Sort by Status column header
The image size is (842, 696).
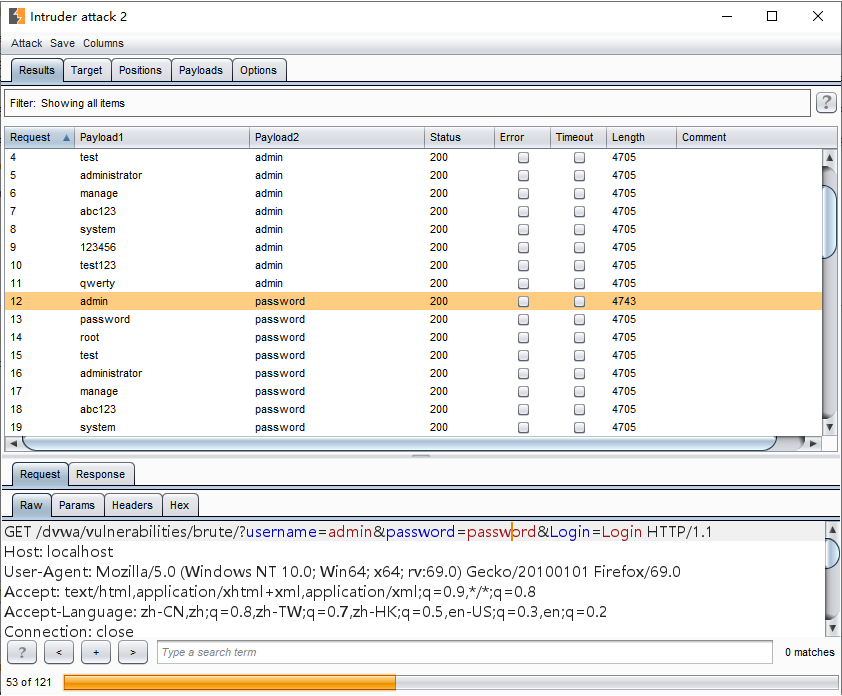(459, 137)
